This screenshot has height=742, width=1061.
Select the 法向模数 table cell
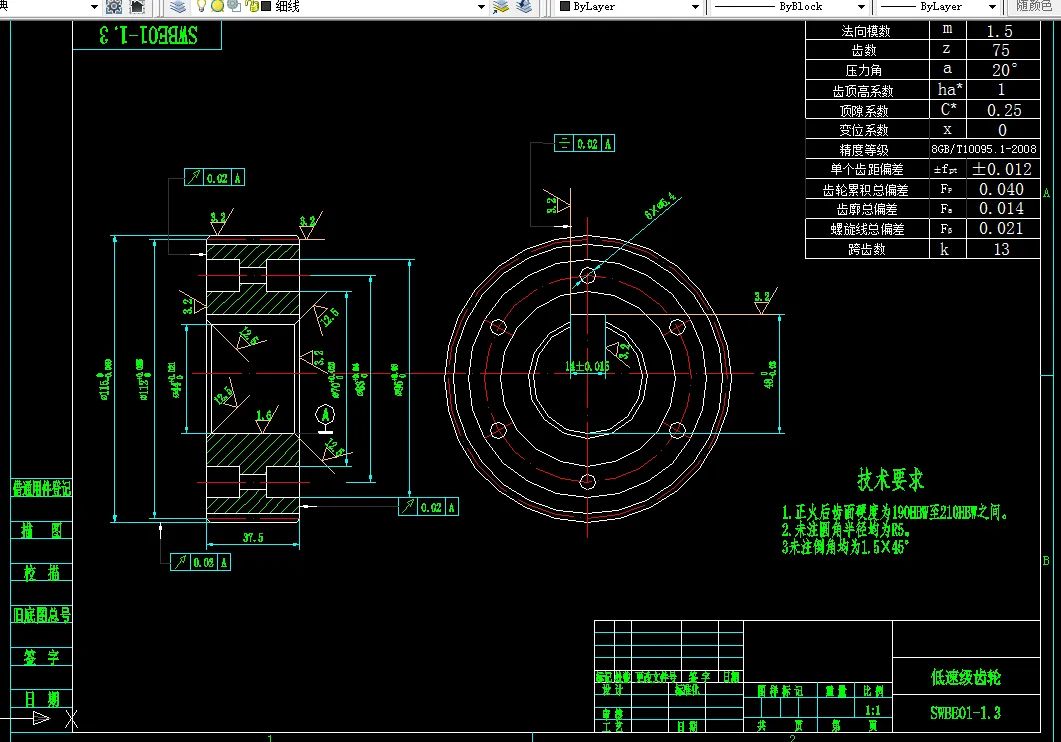coord(867,30)
